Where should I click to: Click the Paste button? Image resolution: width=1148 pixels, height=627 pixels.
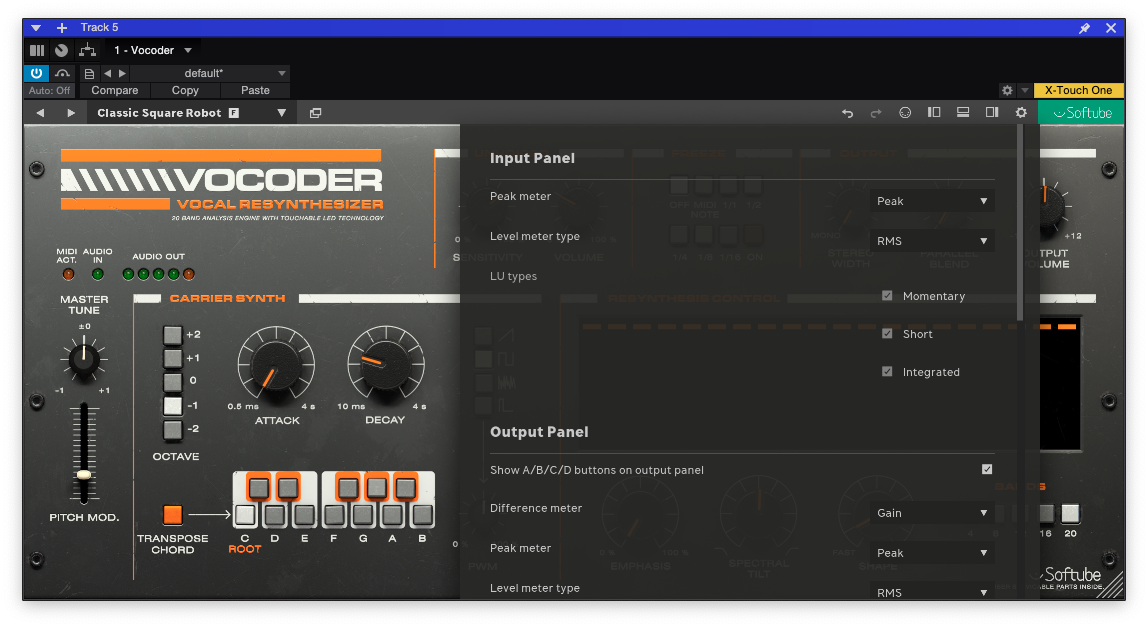point(256,90)
